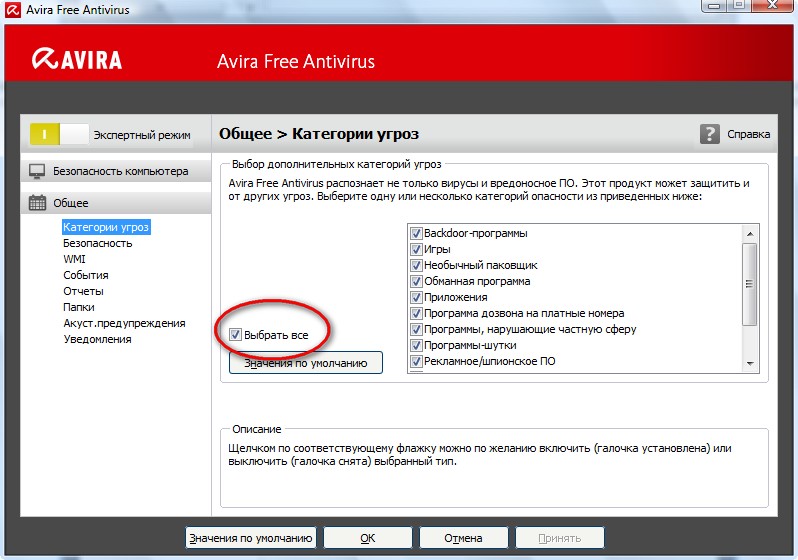Open the События settings page
Viewport: 798px width, 560px height.
tap(86, 275)
